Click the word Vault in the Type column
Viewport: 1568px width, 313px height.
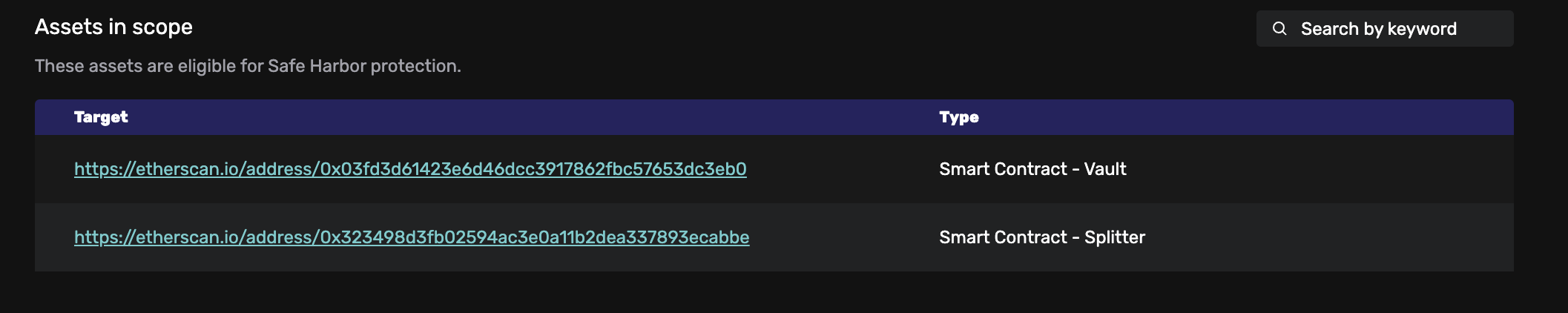tap(1105, 169)
